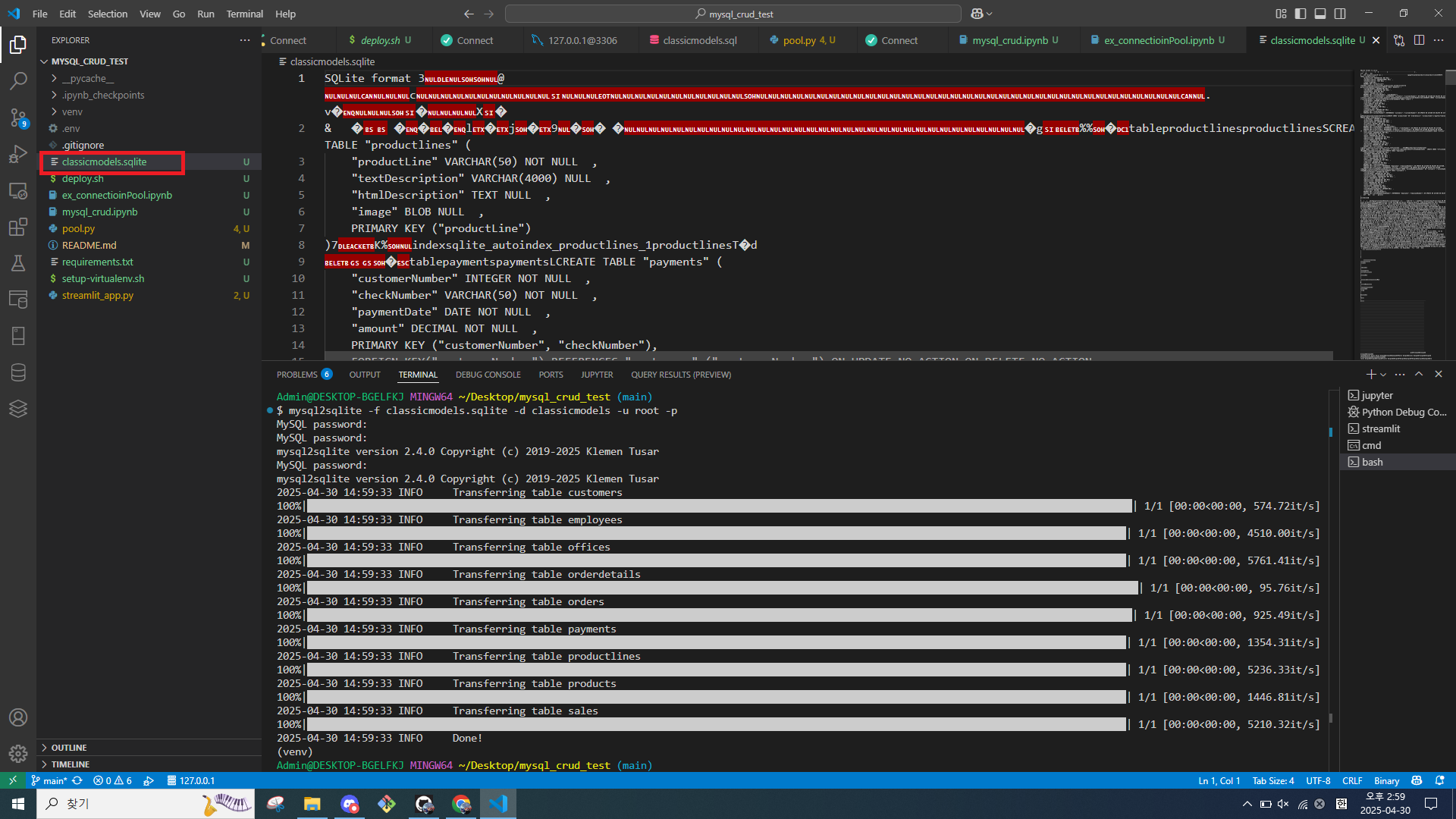Image resolution: width=1456 pixels, height=819 pixels.
Task: Expand the venv folder
Action: pyautogui.click(x=72, y=111)
